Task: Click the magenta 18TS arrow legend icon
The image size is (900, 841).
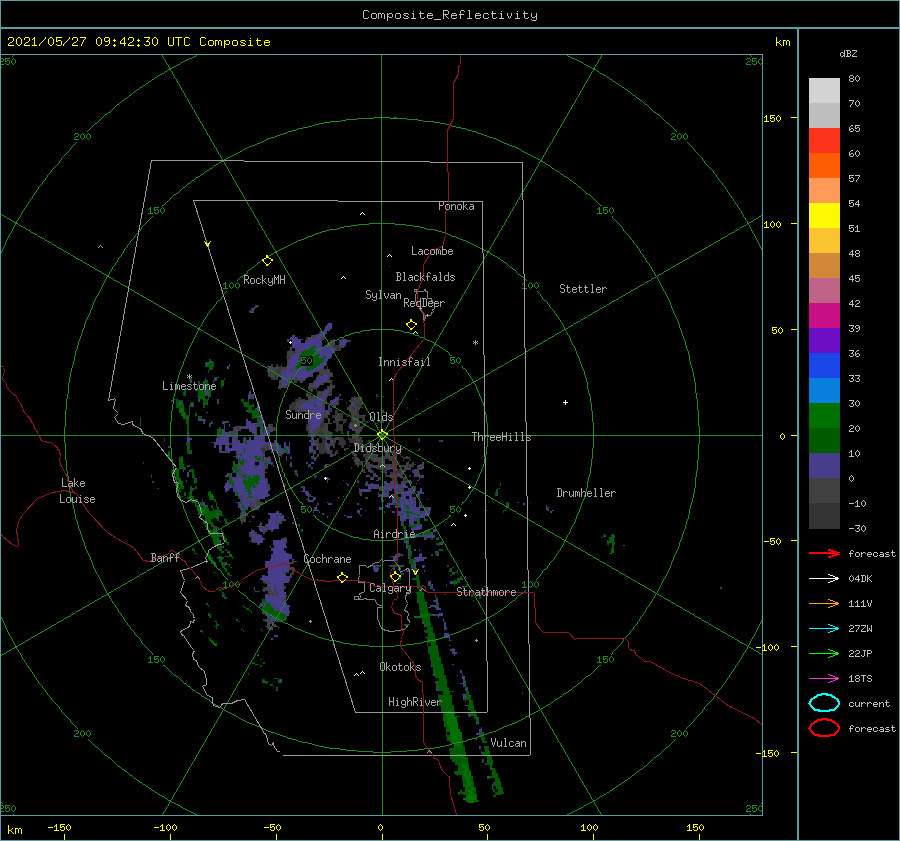Action: click(824, 679)
